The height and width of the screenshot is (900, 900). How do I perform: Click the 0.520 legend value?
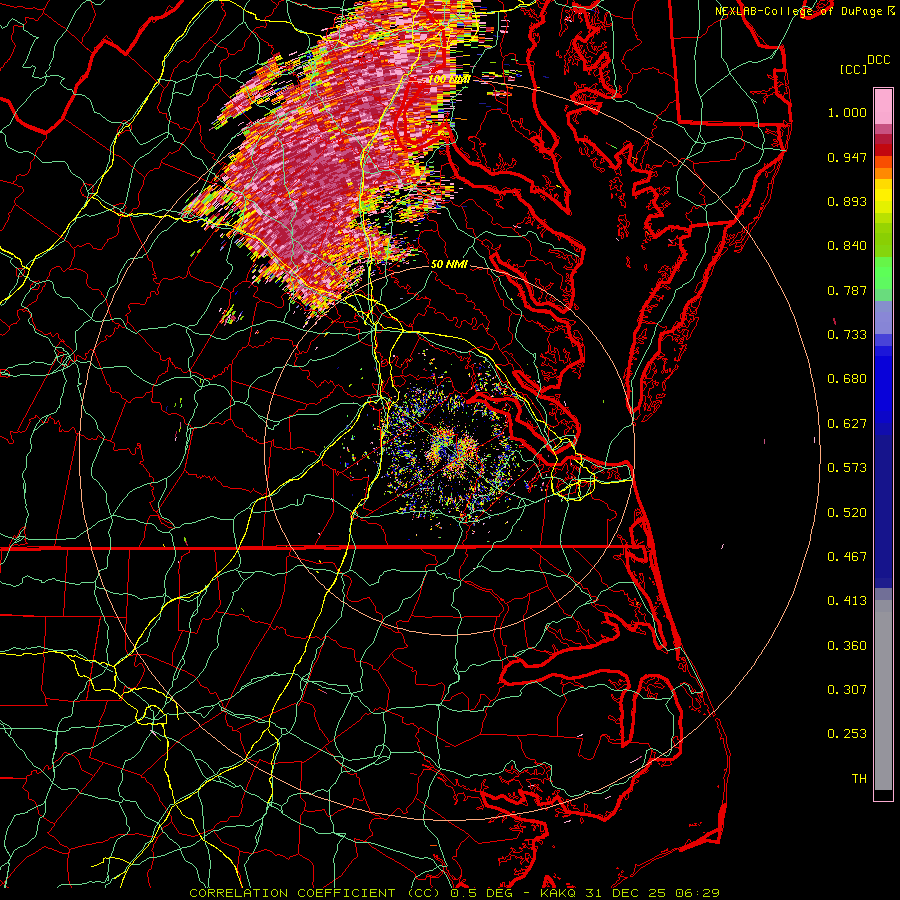click(x=847, y=513)
